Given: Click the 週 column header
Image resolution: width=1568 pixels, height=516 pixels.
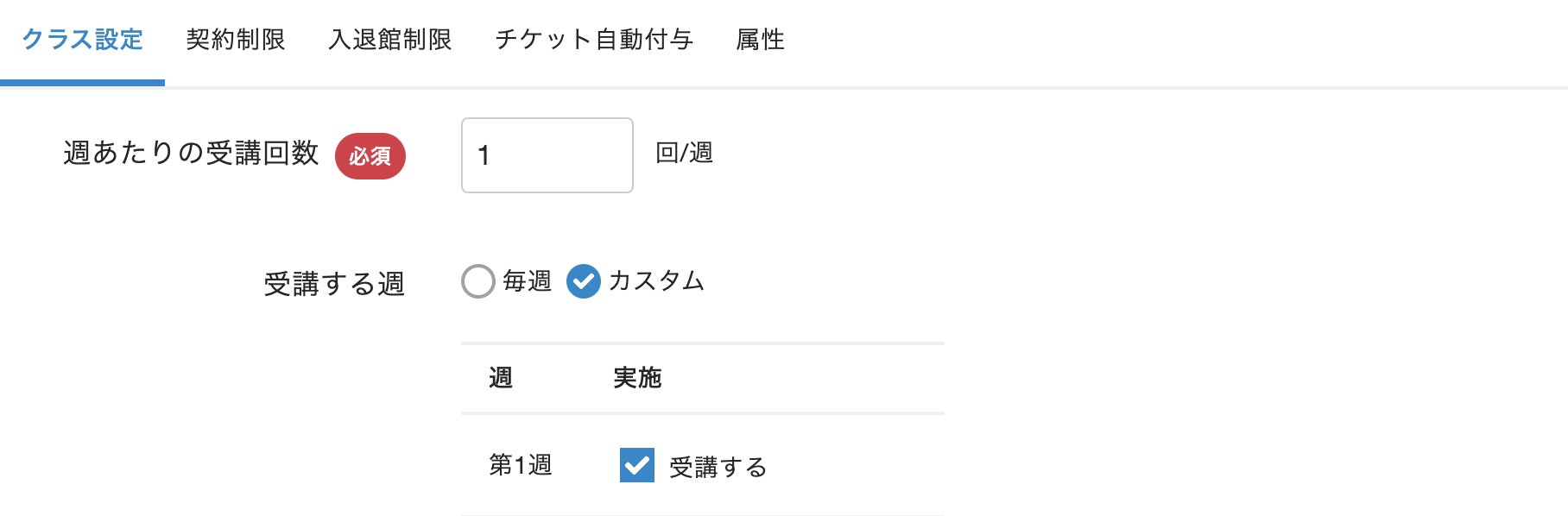Looking at the screenshot, I should click(501, 378).
